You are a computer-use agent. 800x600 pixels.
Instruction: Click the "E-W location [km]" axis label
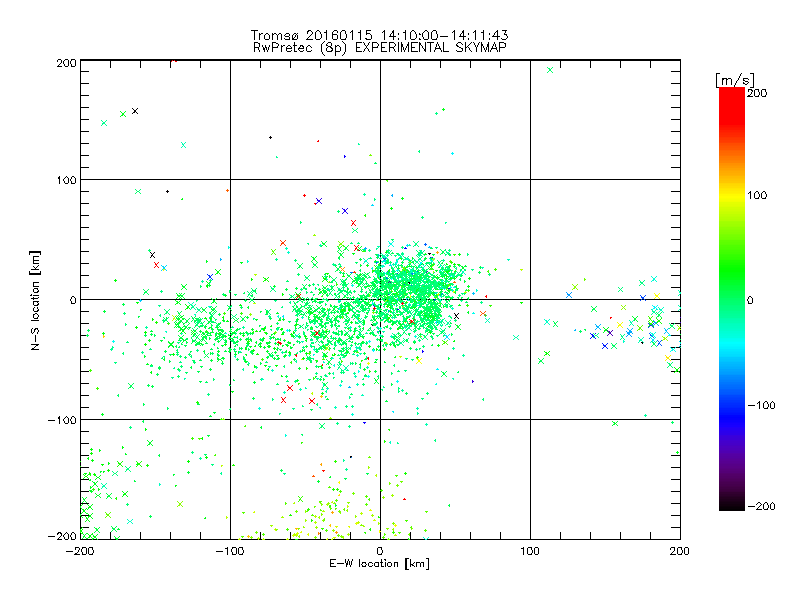point(379,564)
